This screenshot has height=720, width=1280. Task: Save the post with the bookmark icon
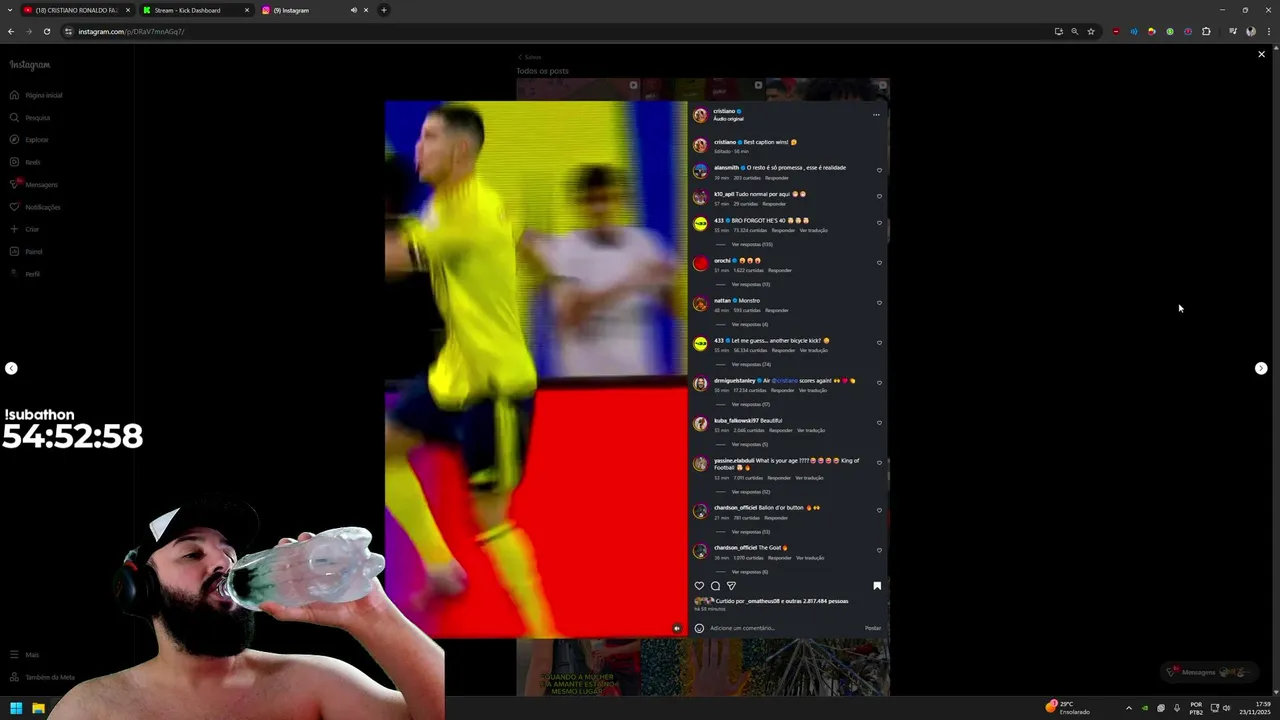(877, 586)
